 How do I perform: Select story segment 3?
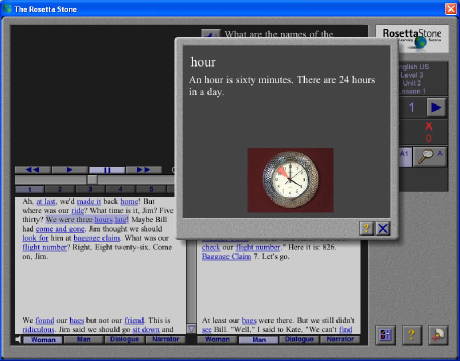(90, 189)
